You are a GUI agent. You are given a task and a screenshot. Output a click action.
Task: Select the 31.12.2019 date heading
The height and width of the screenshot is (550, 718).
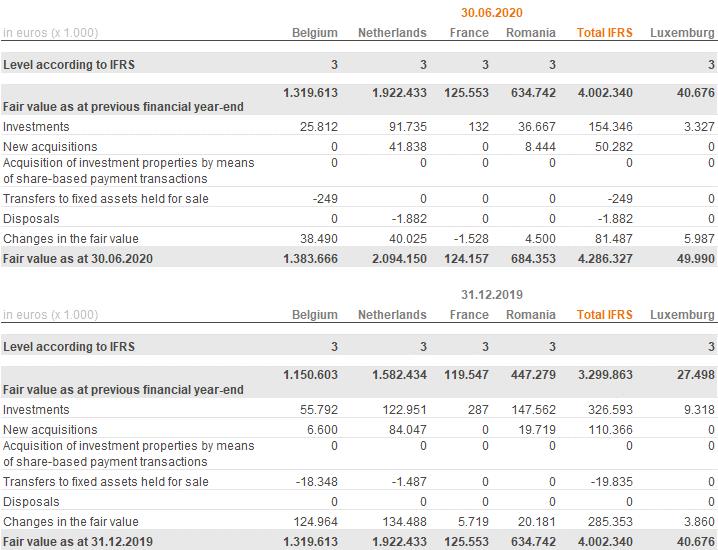tap(491, 294)
